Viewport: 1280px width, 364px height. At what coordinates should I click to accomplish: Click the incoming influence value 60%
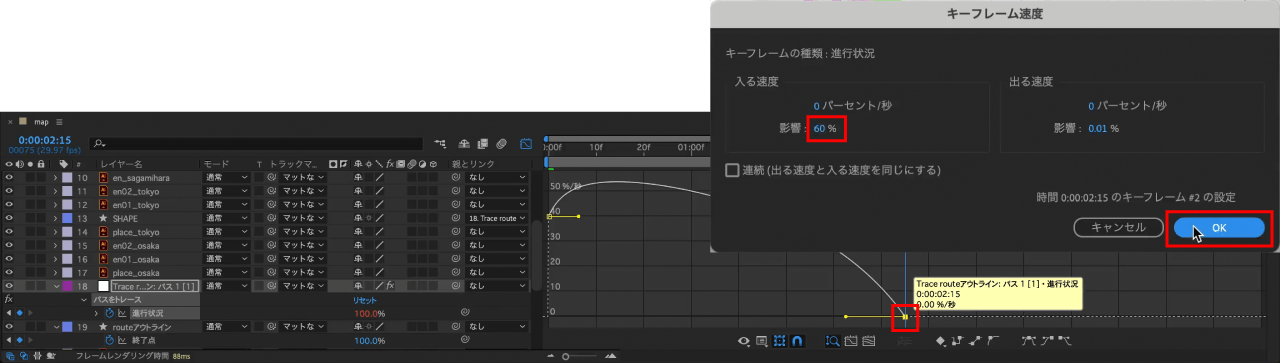point(825,129)
